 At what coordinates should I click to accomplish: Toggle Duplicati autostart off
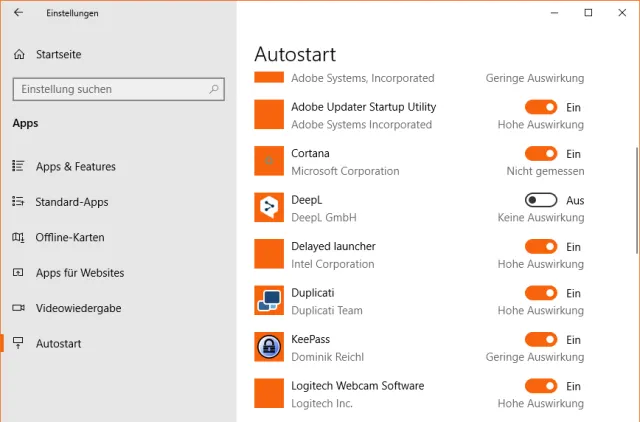541,293
